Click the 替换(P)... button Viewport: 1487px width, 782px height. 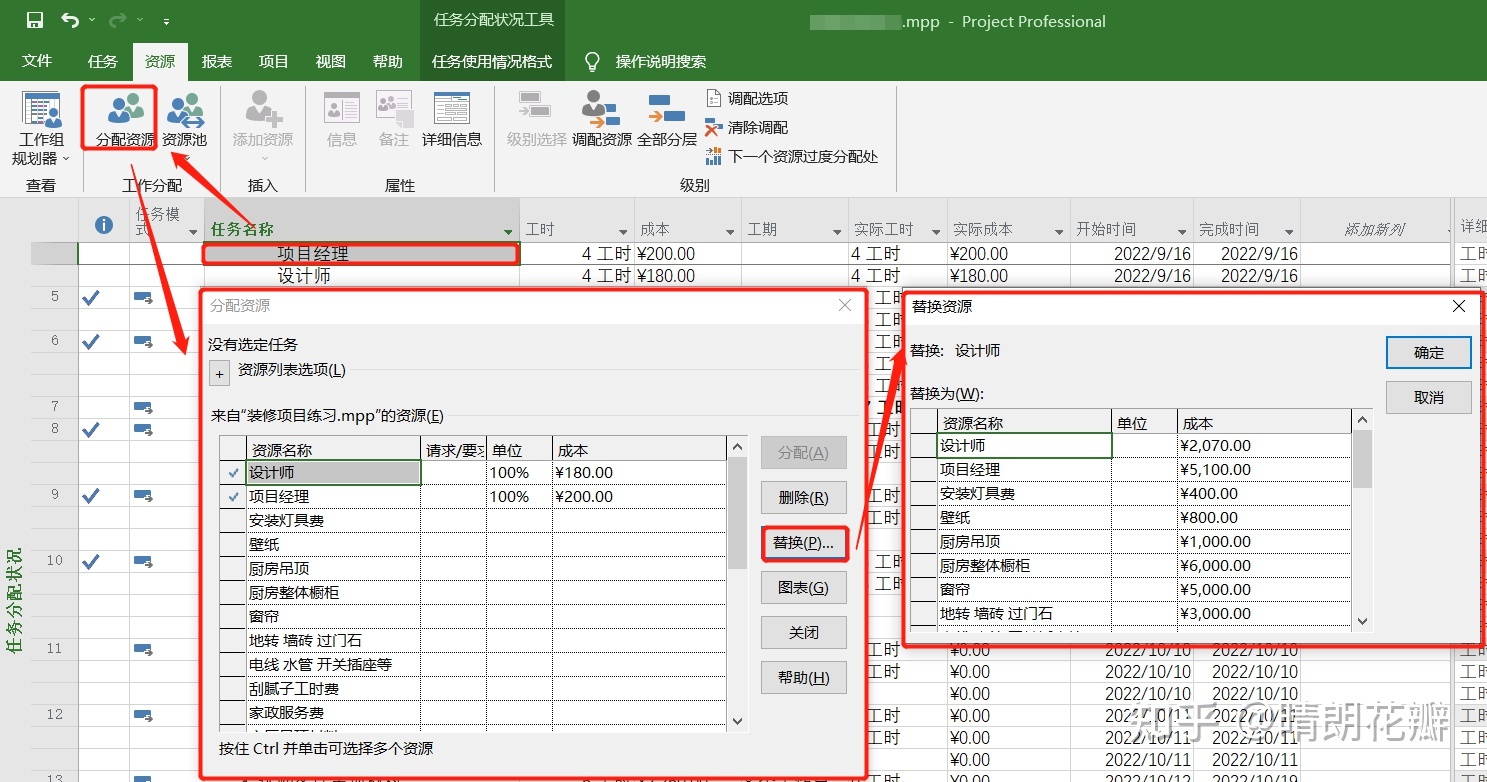804,543
